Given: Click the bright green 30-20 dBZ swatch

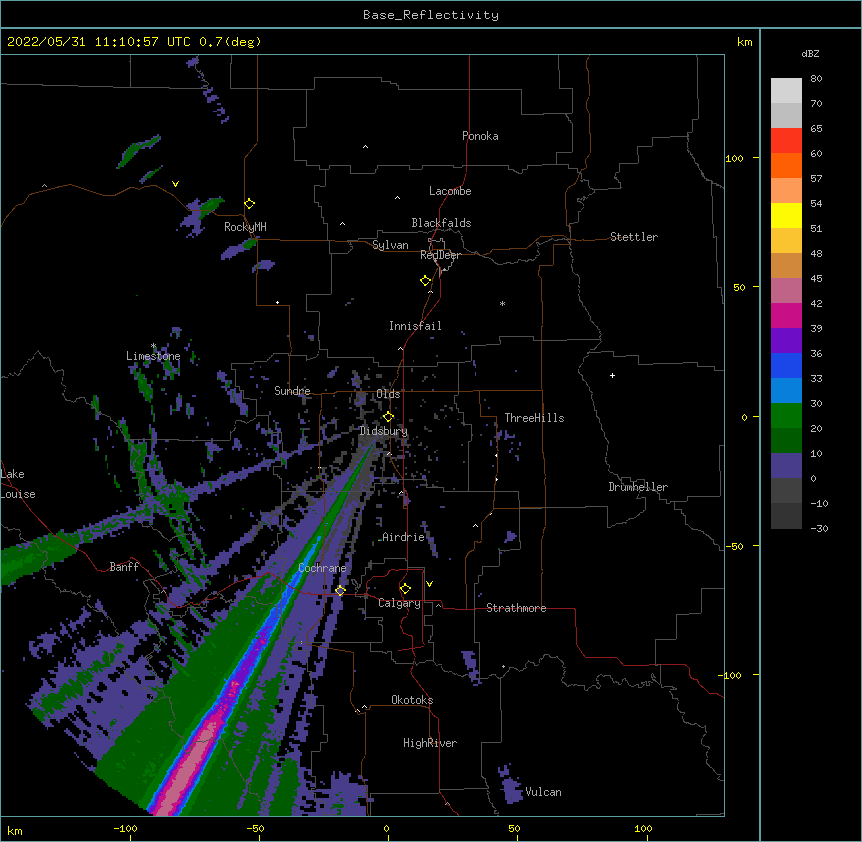Looking at the screenshot, I should click(786, 416).
